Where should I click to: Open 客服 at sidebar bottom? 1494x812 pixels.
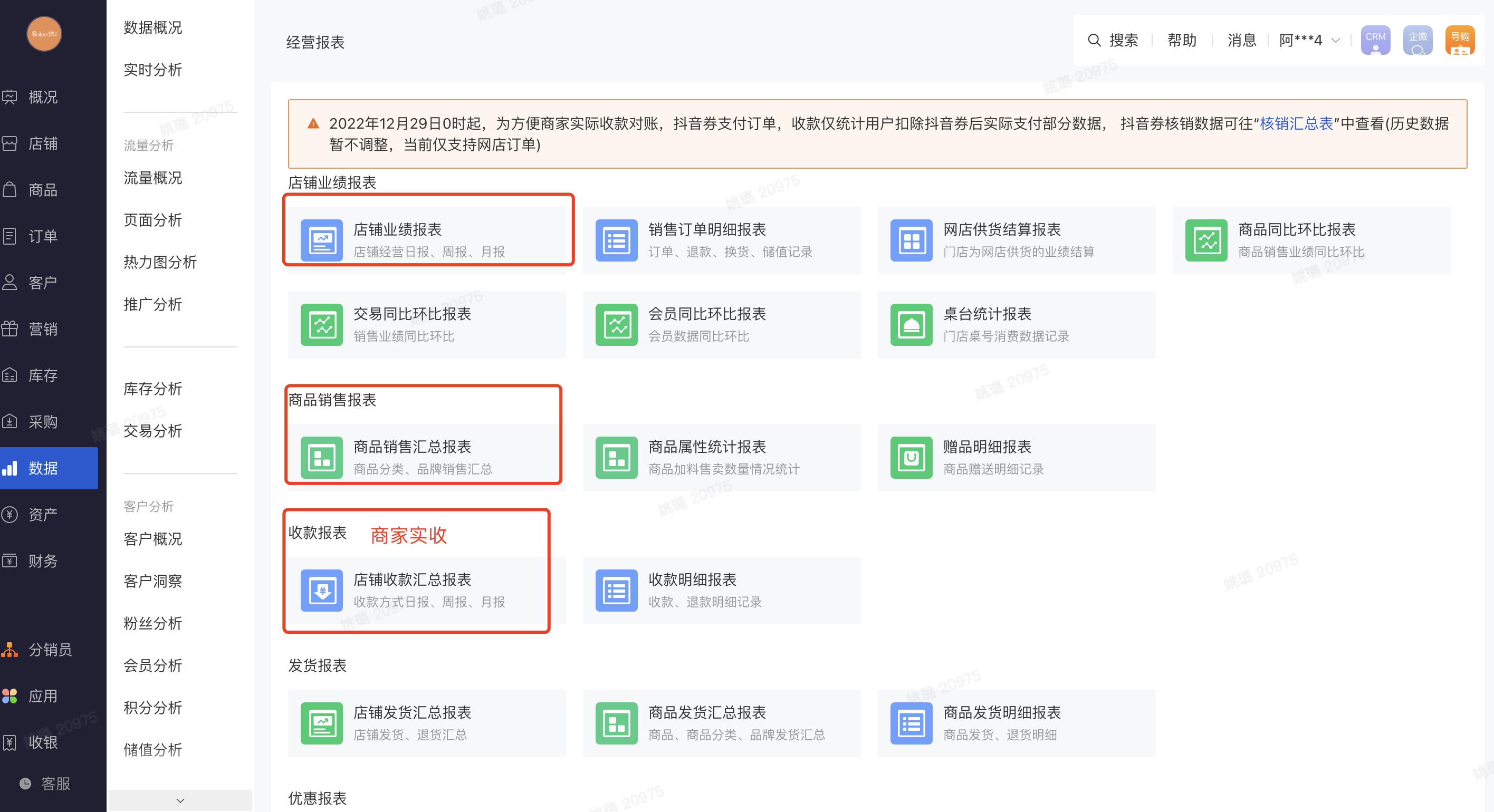coord(55,783)
